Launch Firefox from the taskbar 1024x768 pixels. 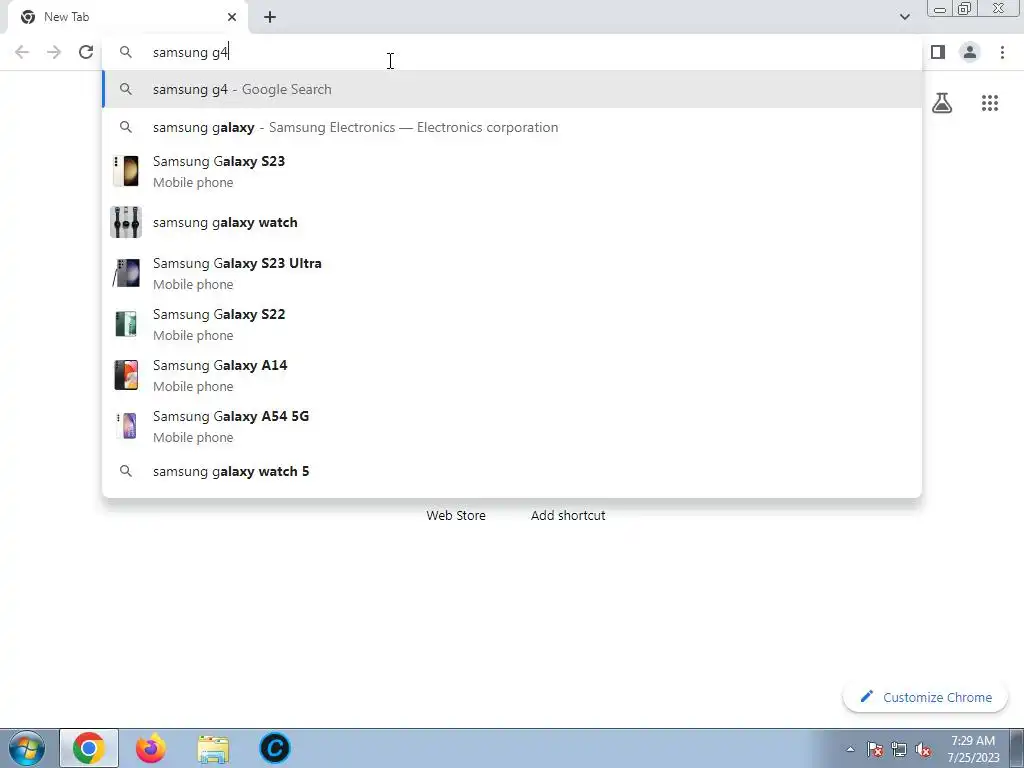[151, 748]
